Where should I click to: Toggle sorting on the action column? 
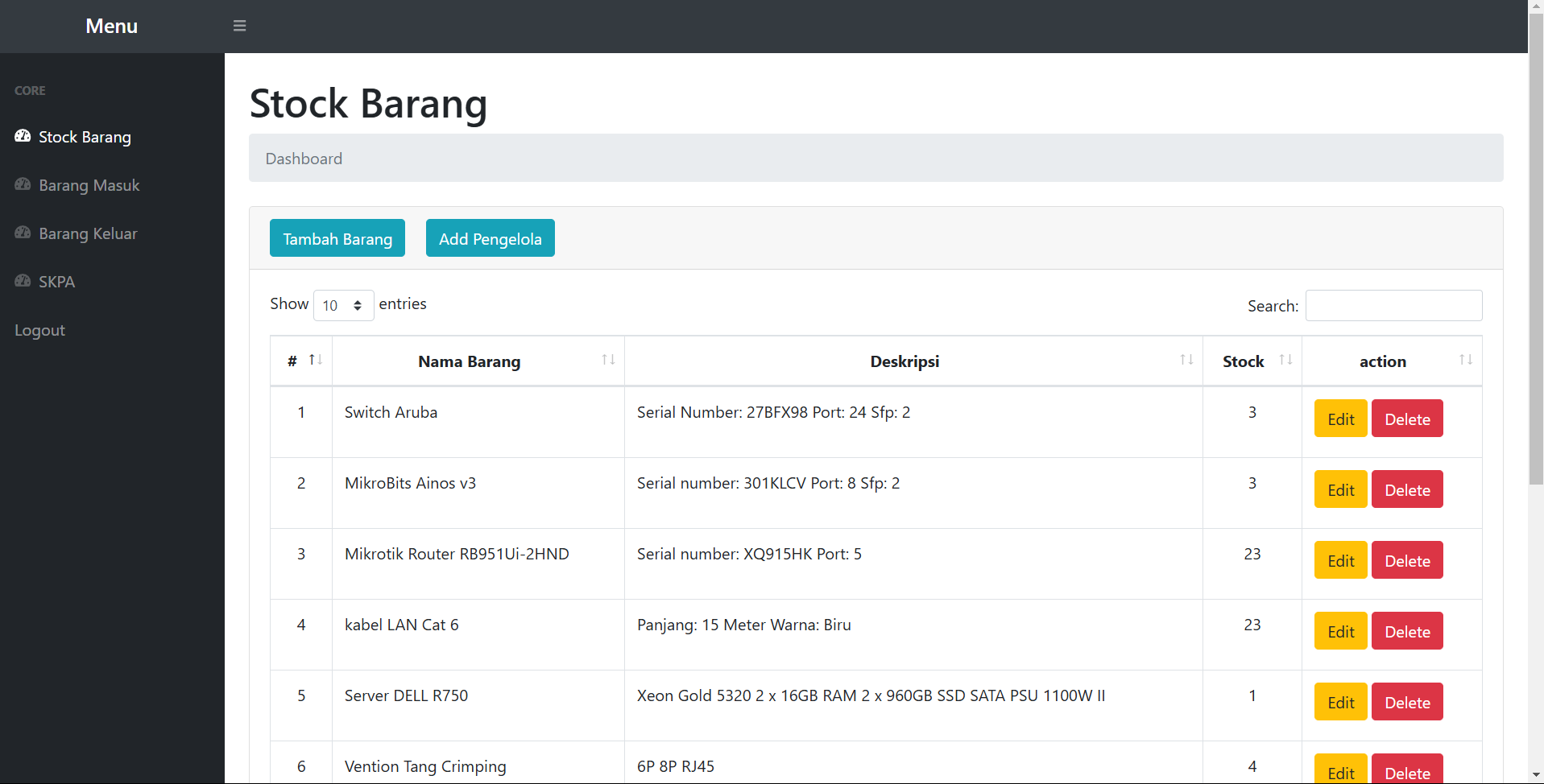click(1465, 360)
